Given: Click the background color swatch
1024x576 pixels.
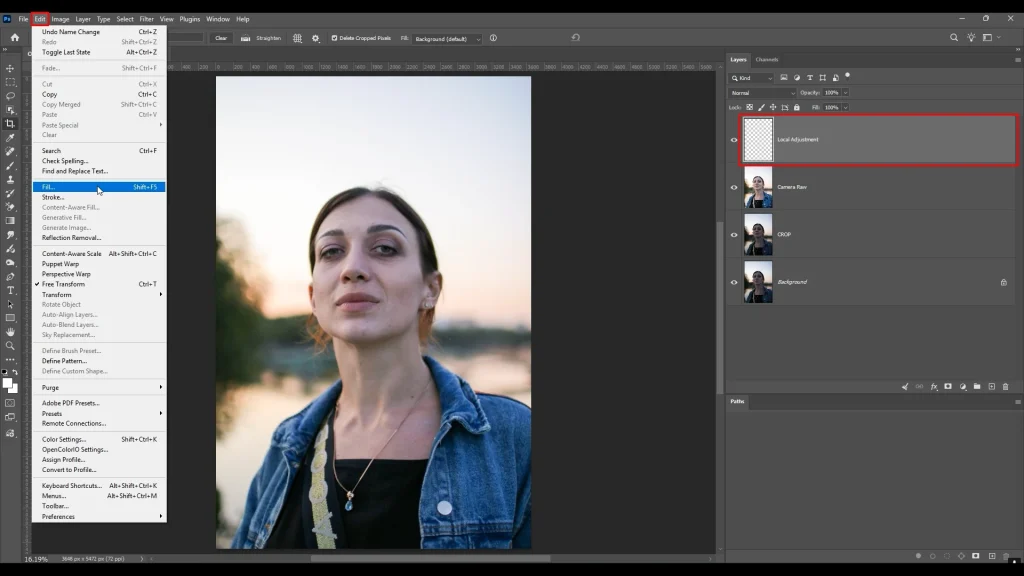Looking at the screenshot, I should pyautogui.click(x=14, y=389).
